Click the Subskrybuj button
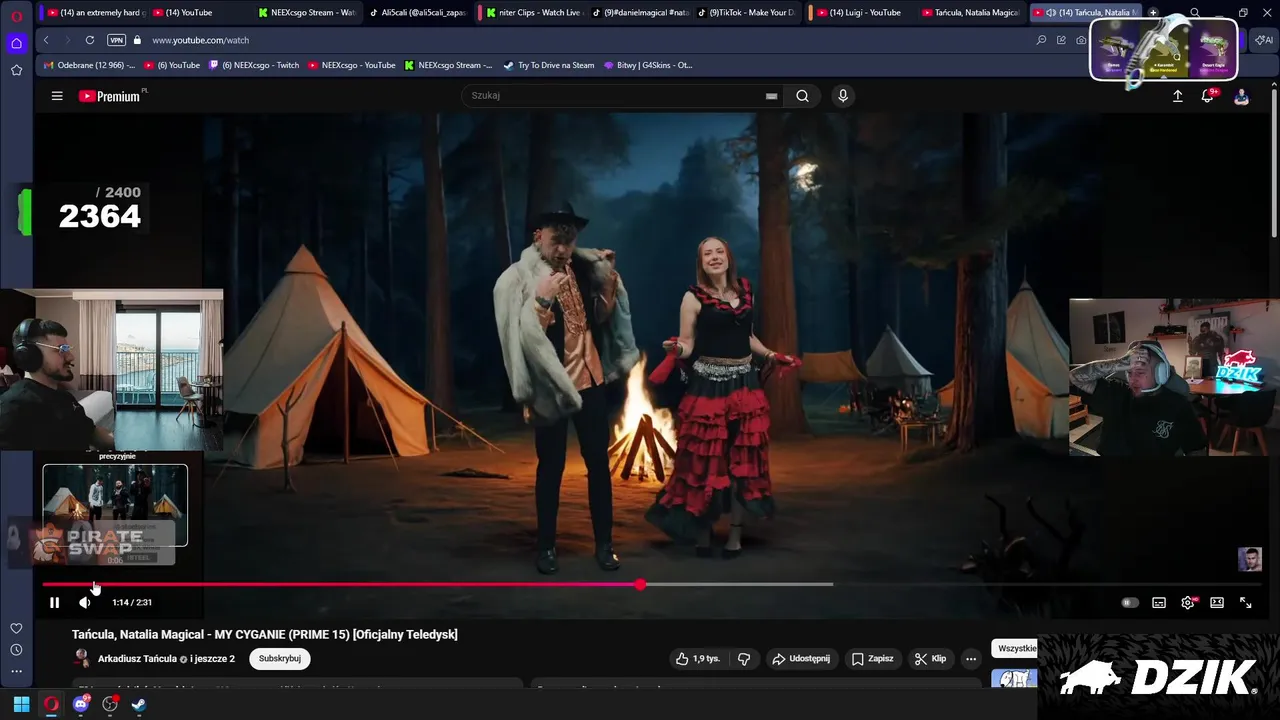The width and height of the screenshot is (1280, 720). 280,659
